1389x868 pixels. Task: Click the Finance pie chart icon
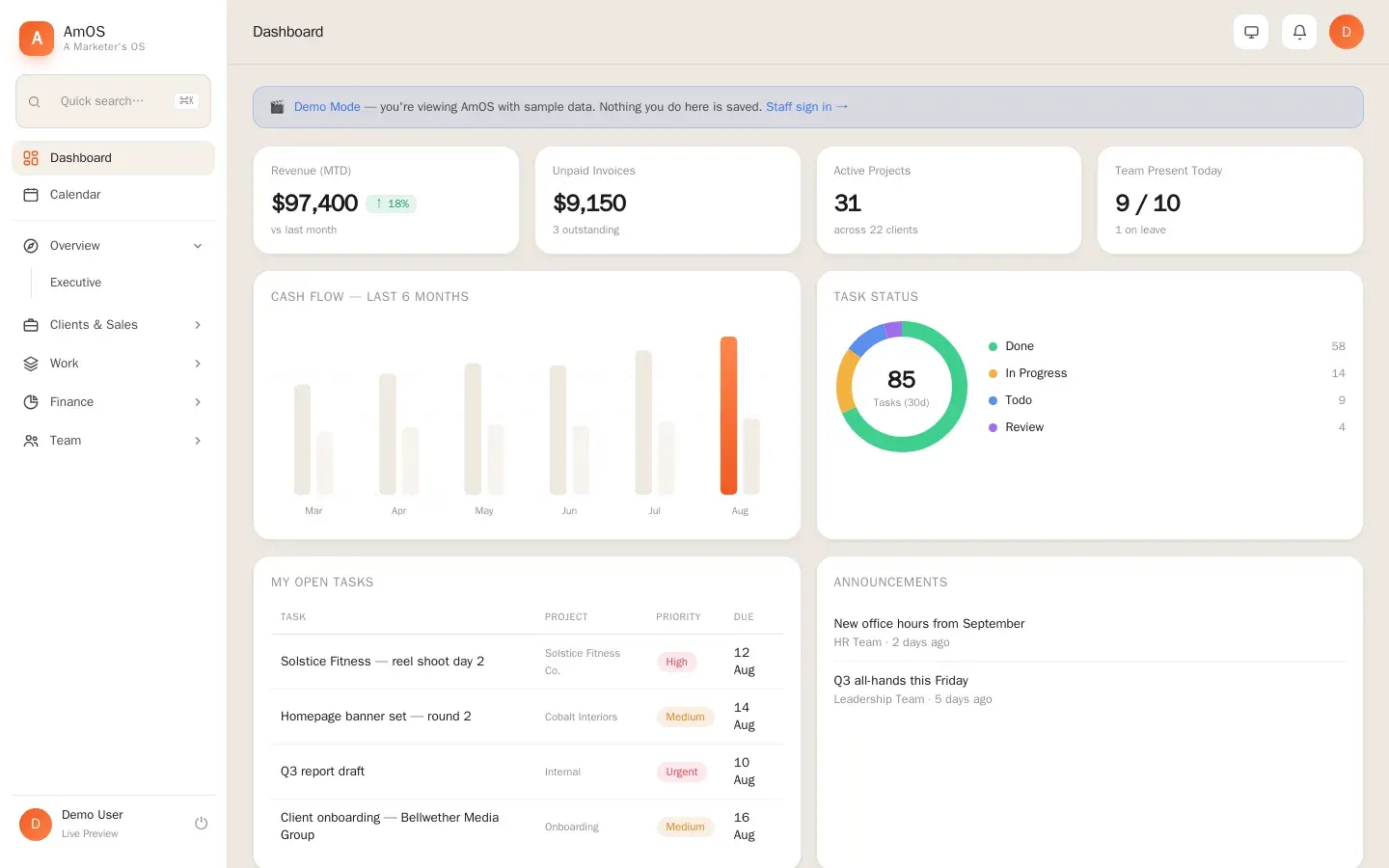(x=31, y=402)
